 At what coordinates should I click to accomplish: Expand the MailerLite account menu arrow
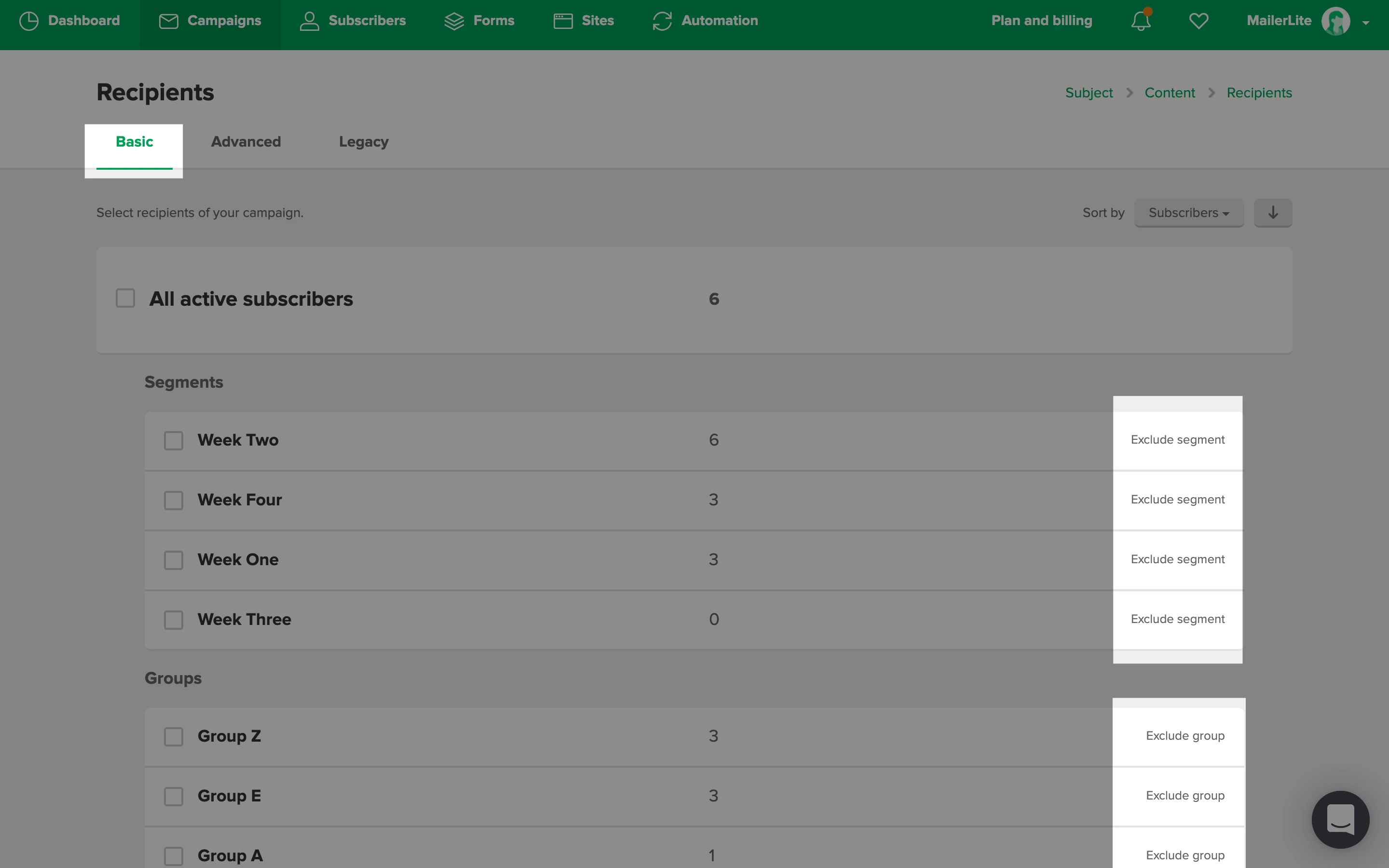point(1365,23)
